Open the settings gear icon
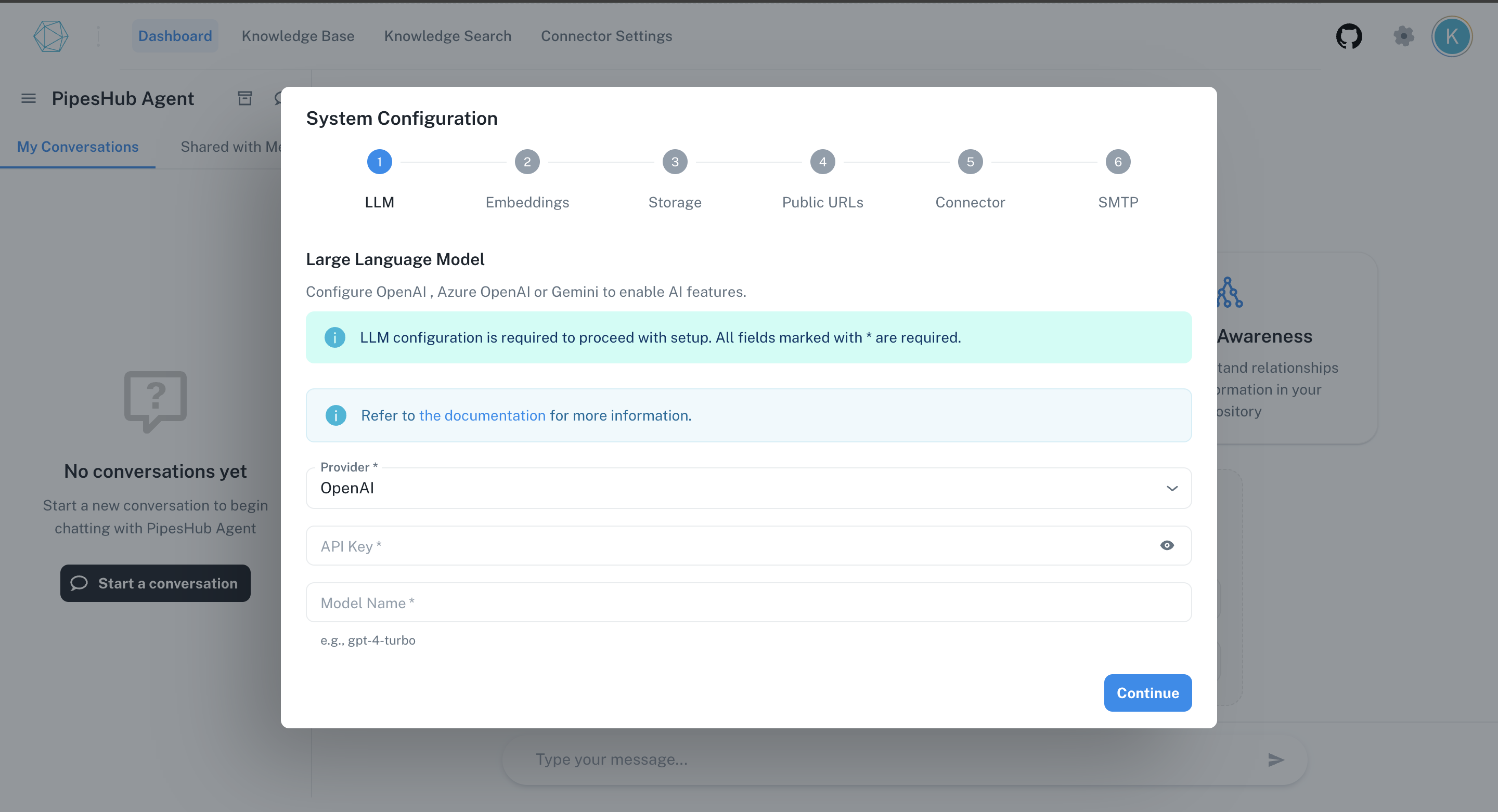This screenshot has width=1498, height=812. point(1404,36)
